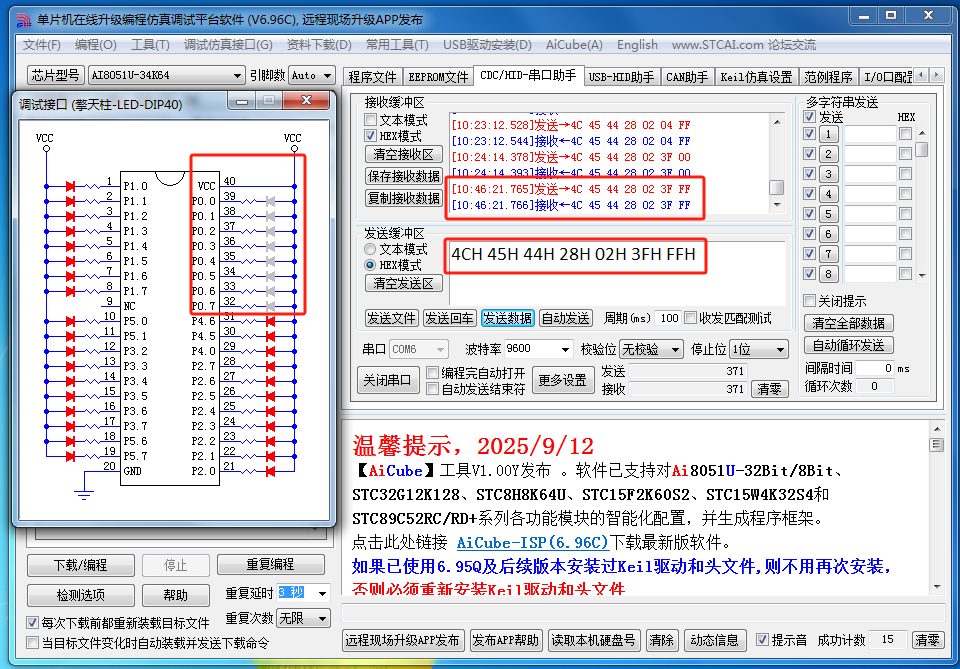This screenshot has width=960, height=669.
Task: Toggle the HEX checkbox for send string 1
Action: point(905,134)
